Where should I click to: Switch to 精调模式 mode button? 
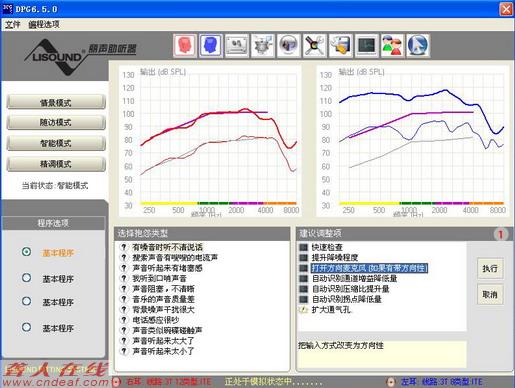pos(56,164)
